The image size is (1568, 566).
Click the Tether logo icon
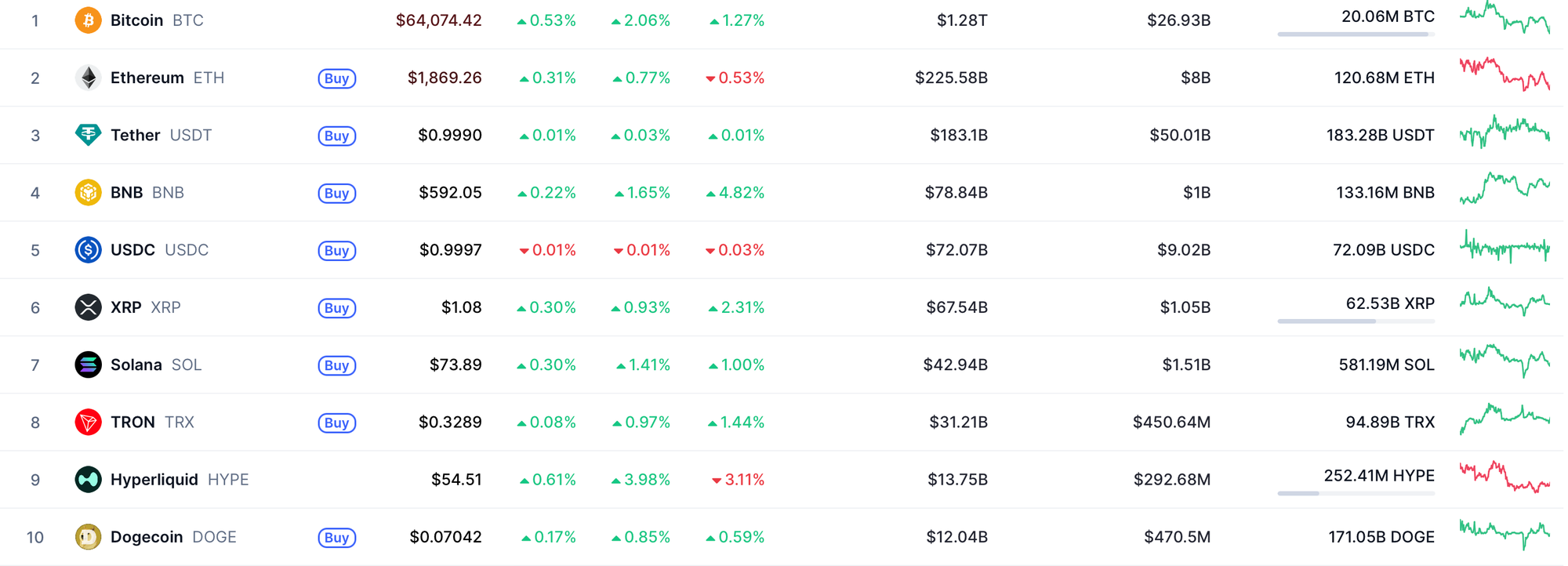click(88, 135)
